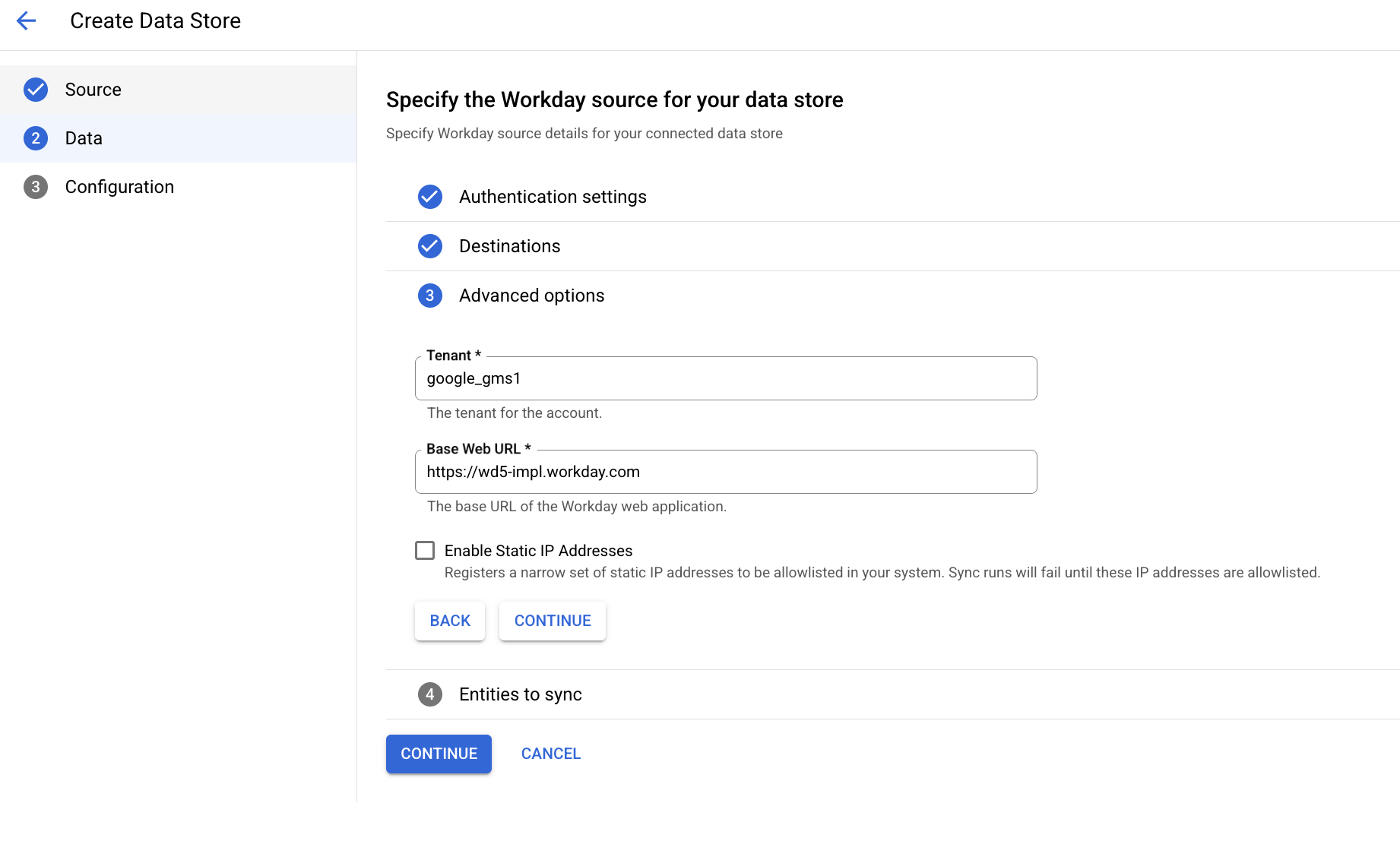Click Authentication settings checkmark icon
Screen dimensions: 1400x860
(x=430, y=197)
